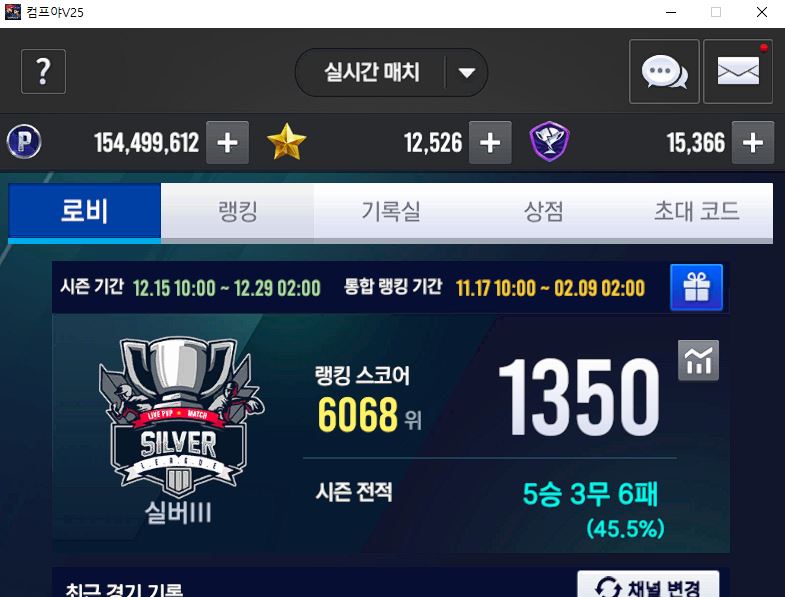Expand the 실시간 매치 dropdown arrow

click(467, 73)
